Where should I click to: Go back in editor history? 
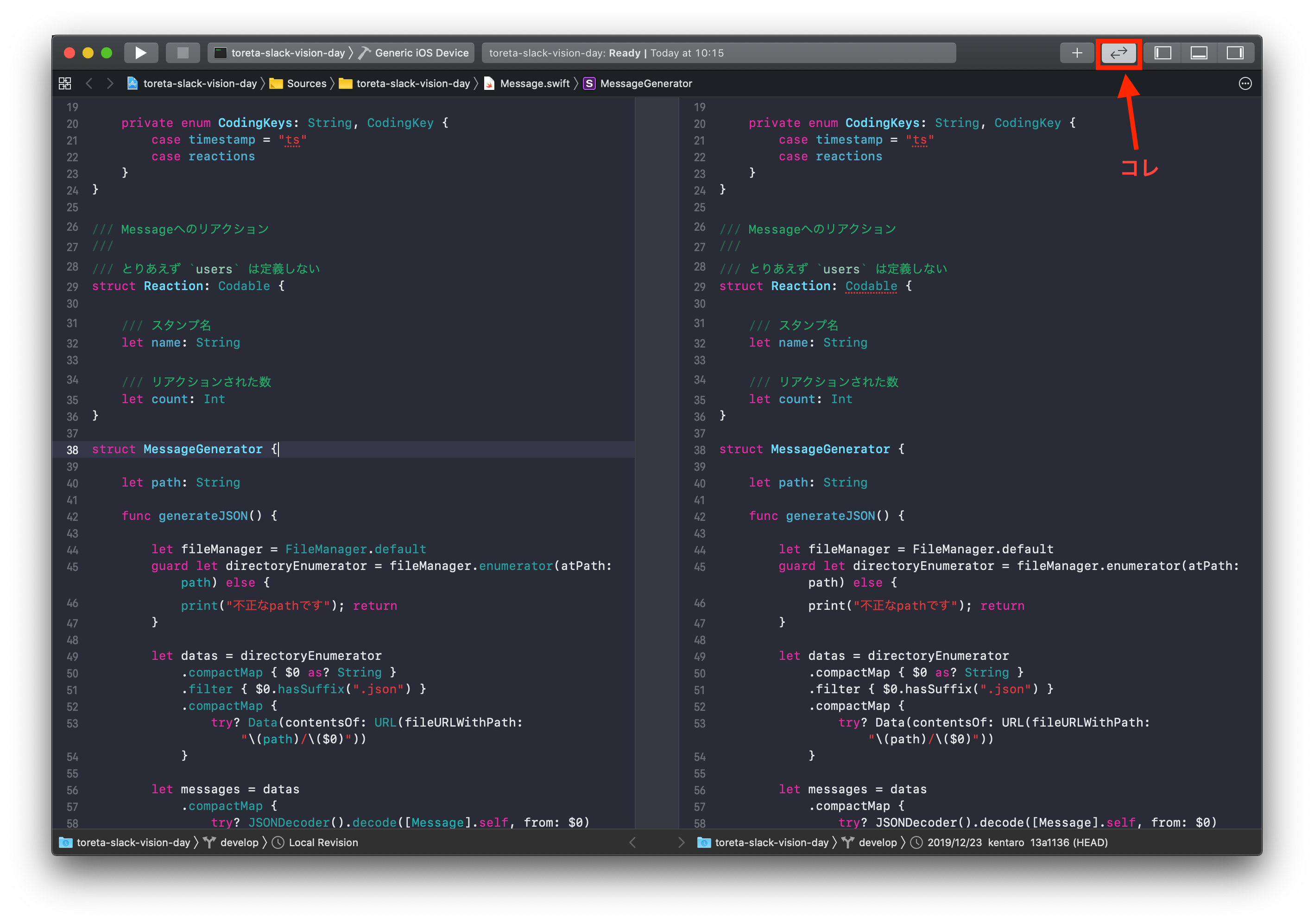coord(88,83)
